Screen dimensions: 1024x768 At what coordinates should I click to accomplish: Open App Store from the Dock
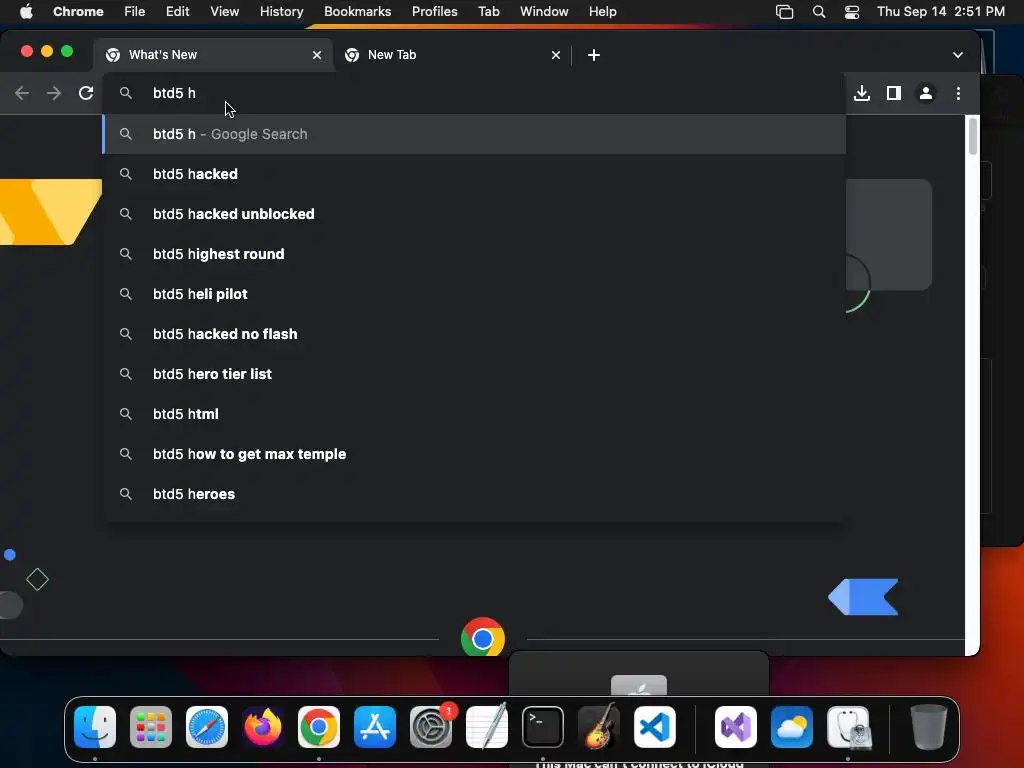(375, 726)
